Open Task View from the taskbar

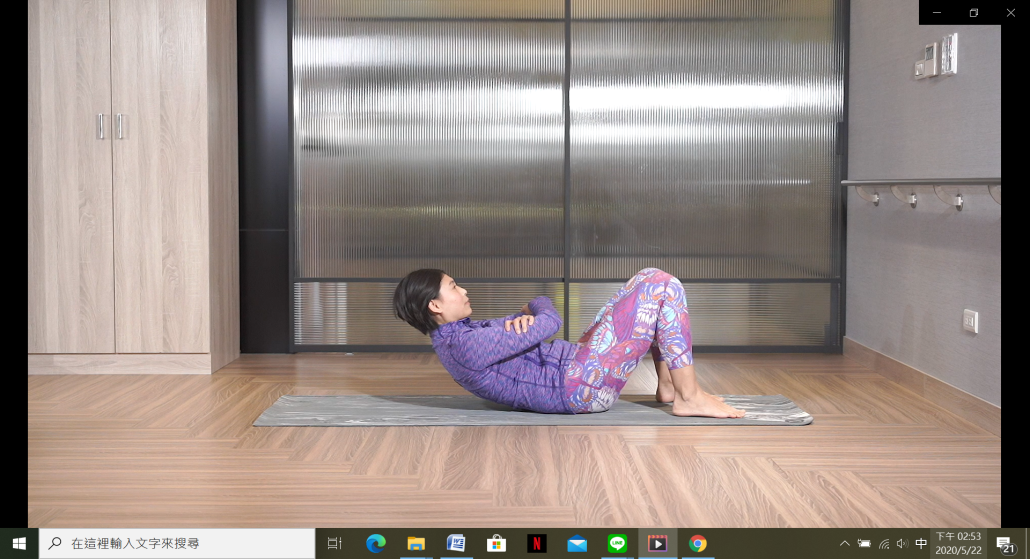tap(335, 543)
